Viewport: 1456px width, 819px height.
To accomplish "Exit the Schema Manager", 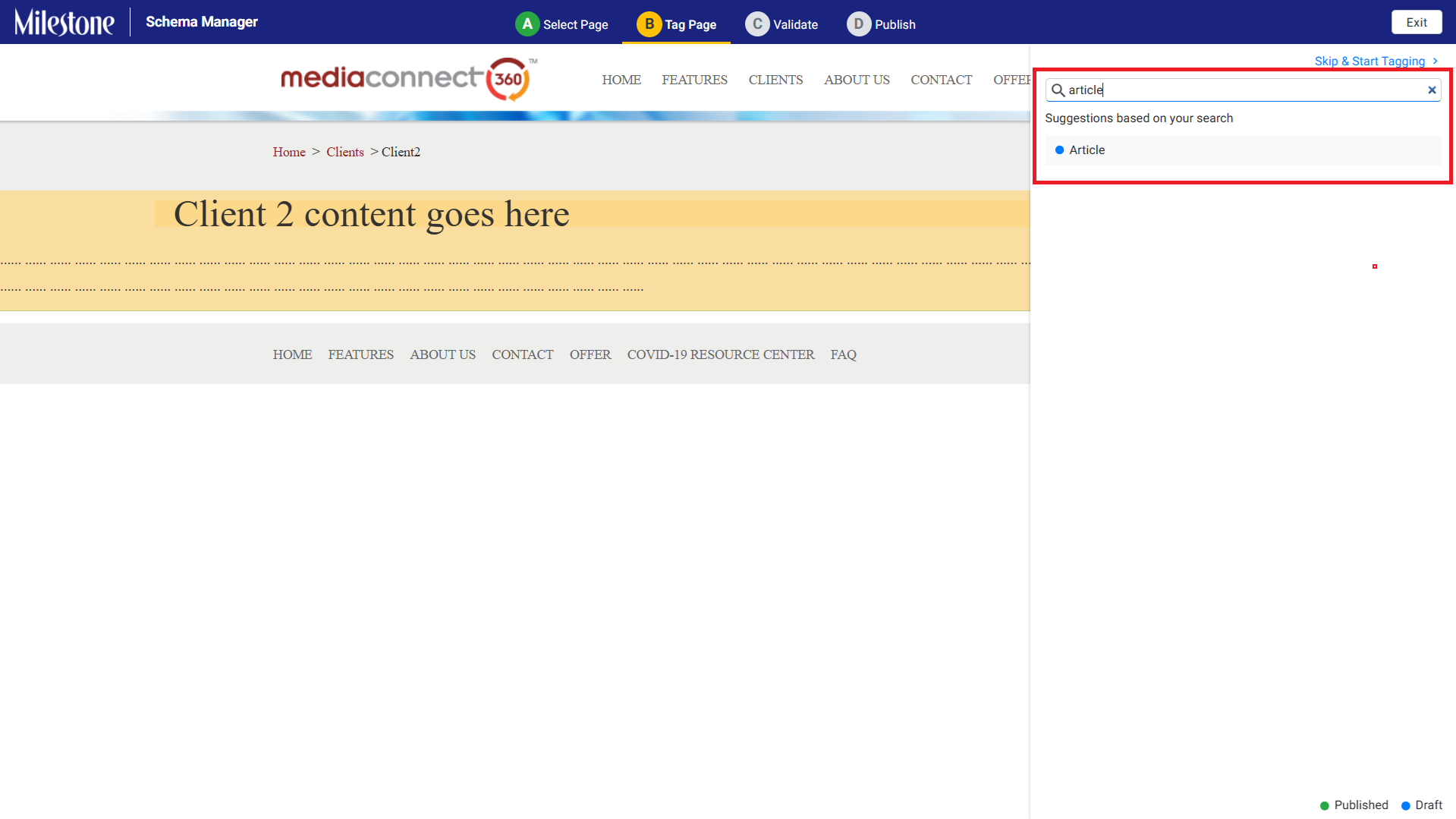I will tap(1417, 22).
